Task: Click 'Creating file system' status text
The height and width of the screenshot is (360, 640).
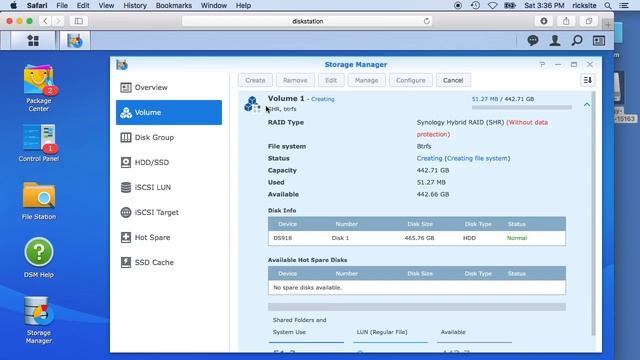Action: tap(477, 158)
